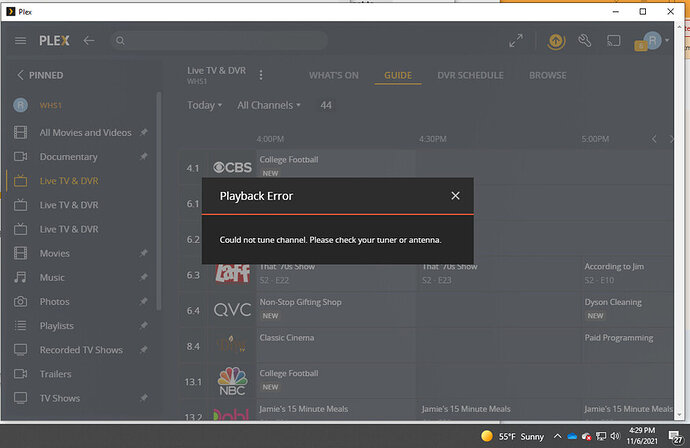Open the third Live TV & DVR sidebar entry
Image resolution: width=690 pixels, height=448 pixels.
coord(69,229)
